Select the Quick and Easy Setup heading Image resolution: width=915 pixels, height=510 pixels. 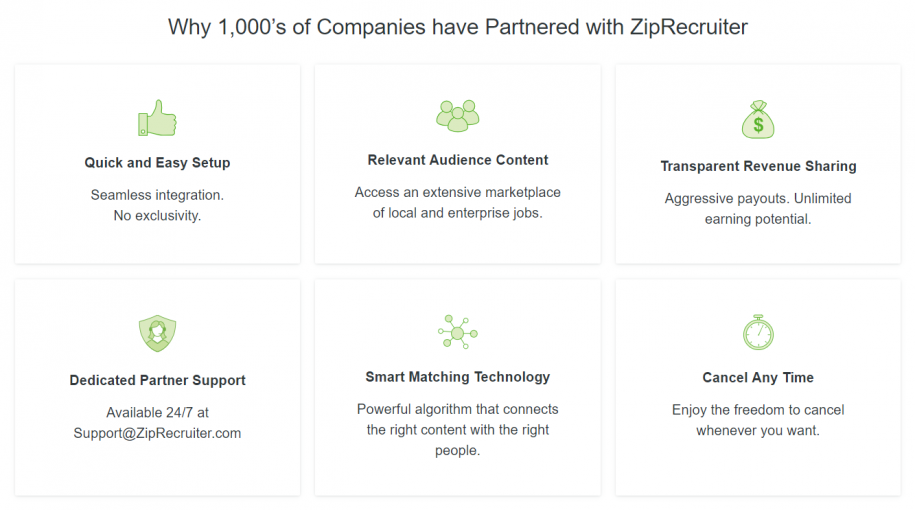tap(157, 163)
